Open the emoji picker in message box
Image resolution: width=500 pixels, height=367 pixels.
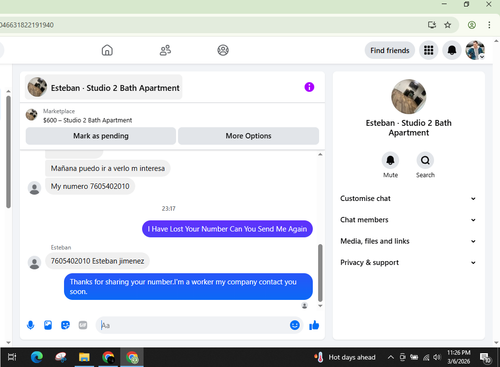[295, 325]
